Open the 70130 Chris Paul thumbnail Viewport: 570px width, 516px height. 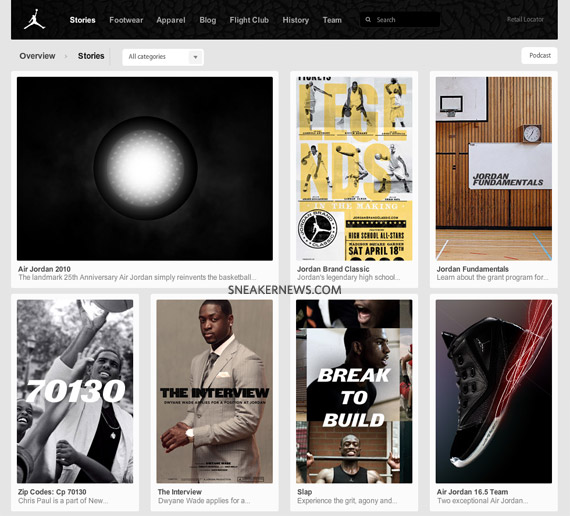(x=75, y=391)
